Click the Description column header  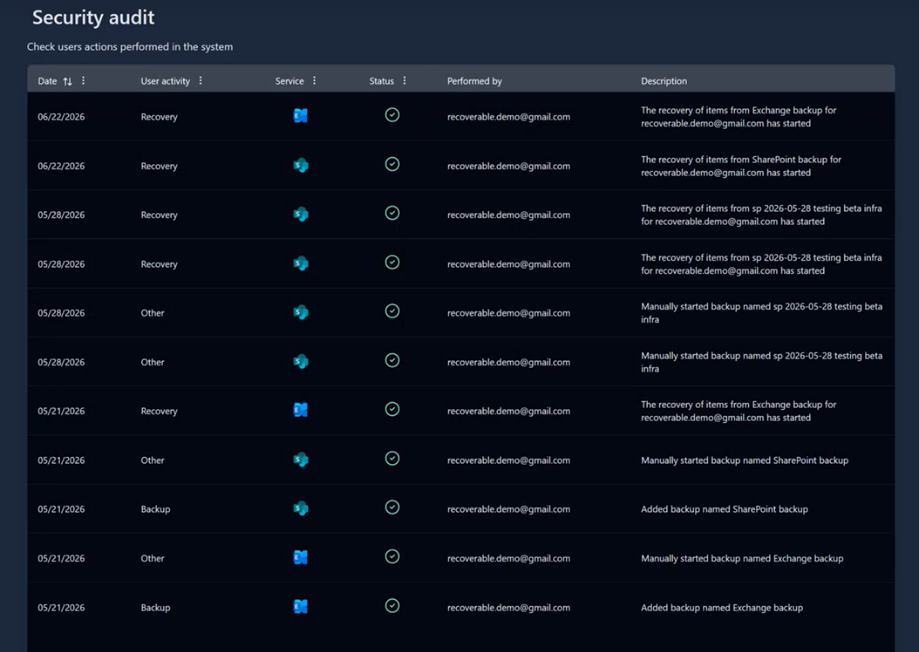click(663, 82)
